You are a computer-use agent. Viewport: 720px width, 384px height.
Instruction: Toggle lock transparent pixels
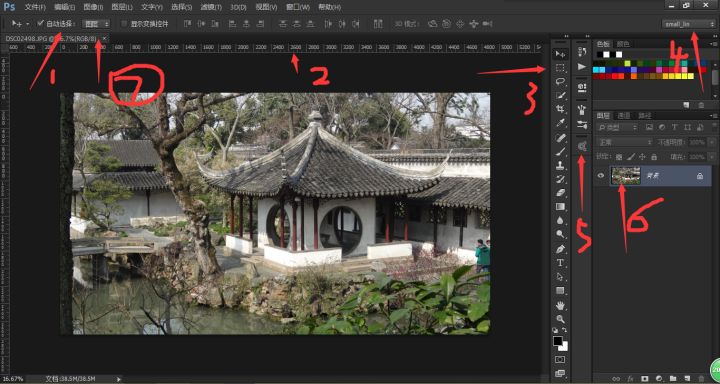pyautogui.click(x=619, y=157)
